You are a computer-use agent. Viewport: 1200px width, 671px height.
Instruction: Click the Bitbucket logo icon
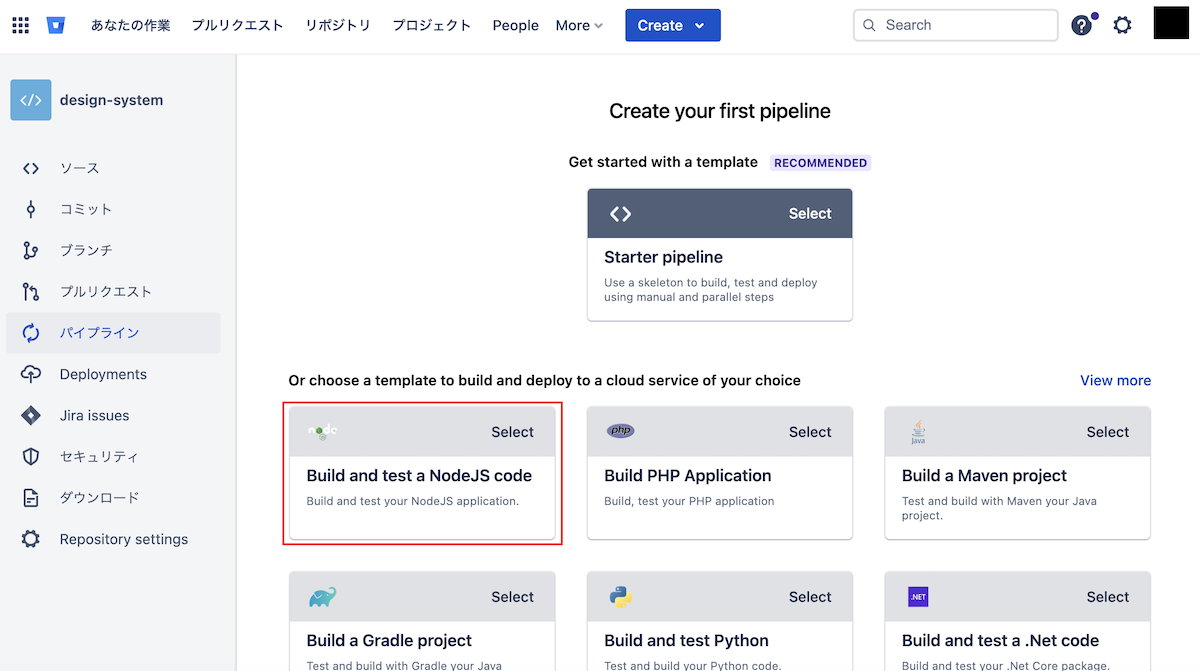tap(55, 25)
